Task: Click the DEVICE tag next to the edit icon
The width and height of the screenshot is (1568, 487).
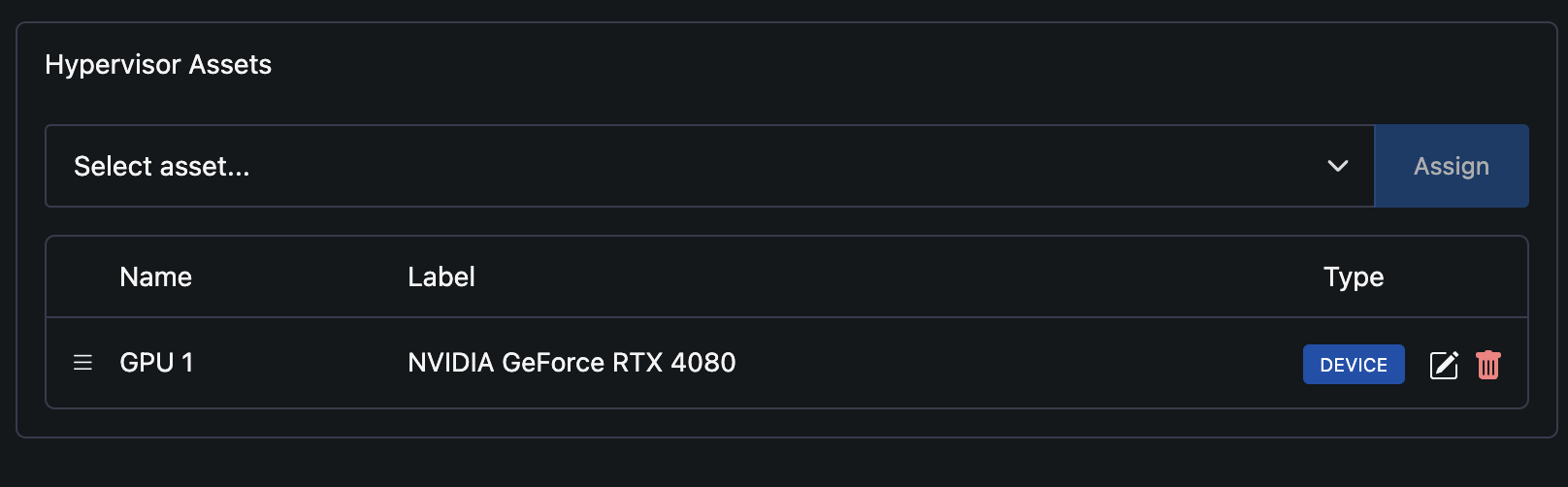Action: [x=1354, y=365]
